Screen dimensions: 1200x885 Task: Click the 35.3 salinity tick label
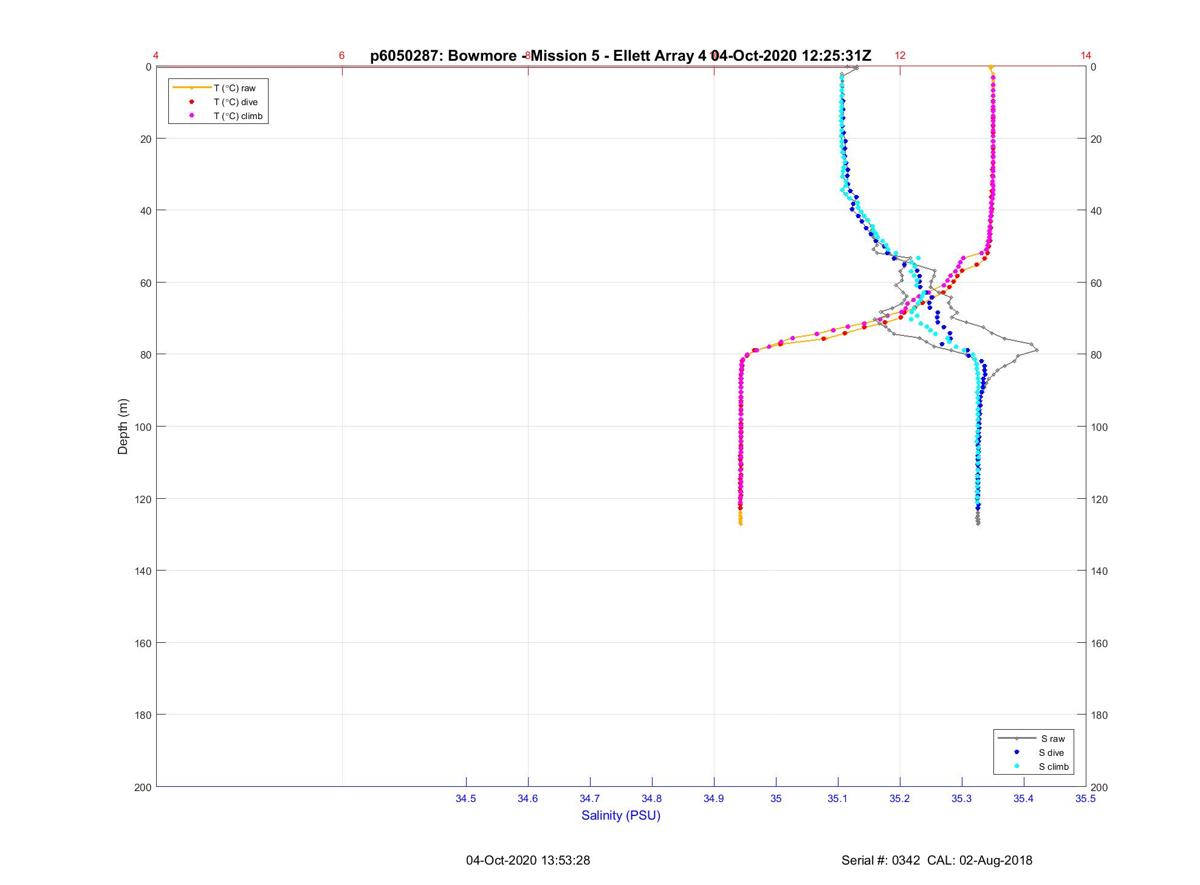962,798
